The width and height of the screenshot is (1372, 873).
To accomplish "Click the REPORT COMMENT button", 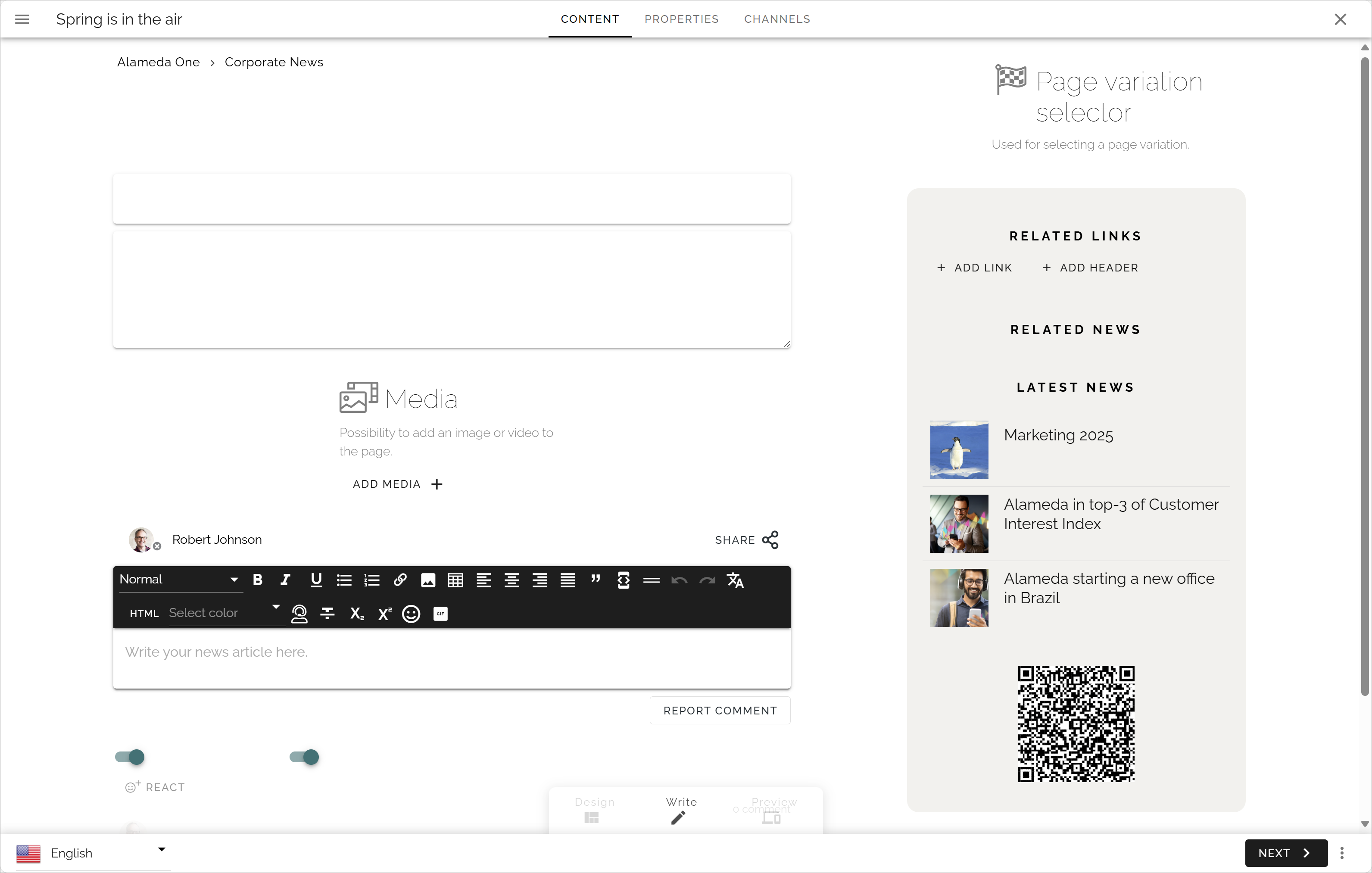I will tap(720, 711).
